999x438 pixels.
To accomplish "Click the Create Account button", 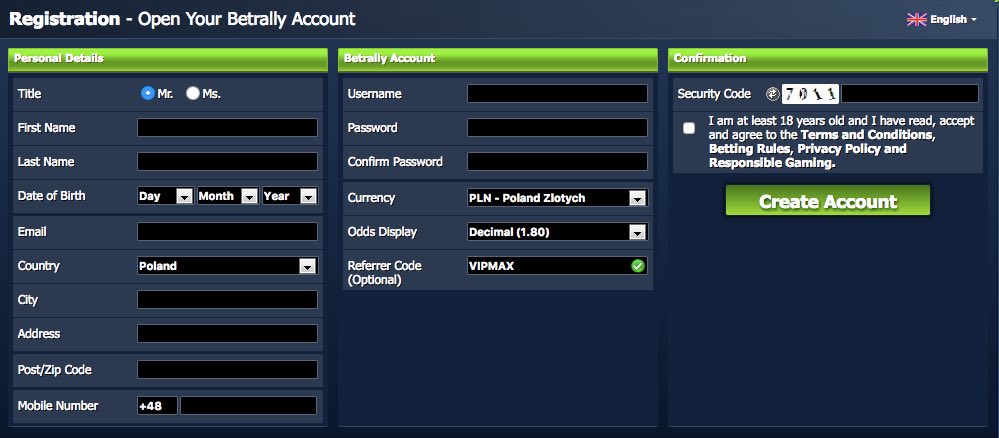I will 828,201.
